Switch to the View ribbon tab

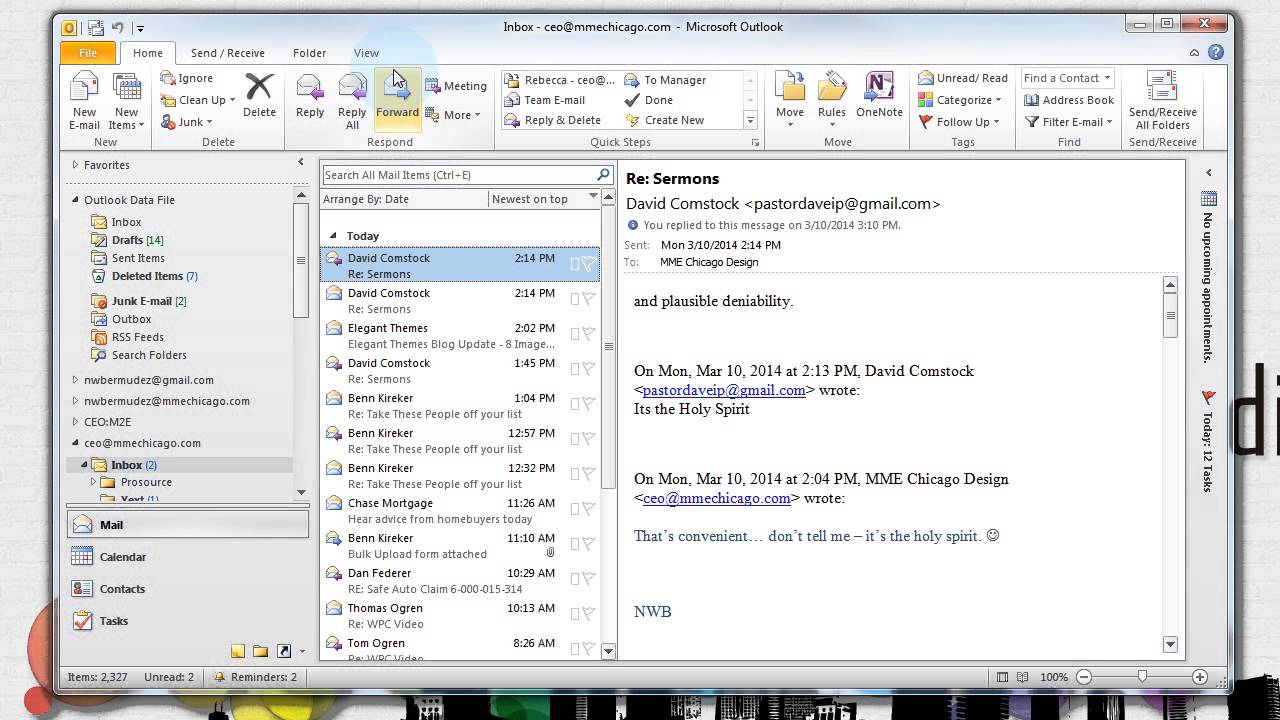[366, 53]
